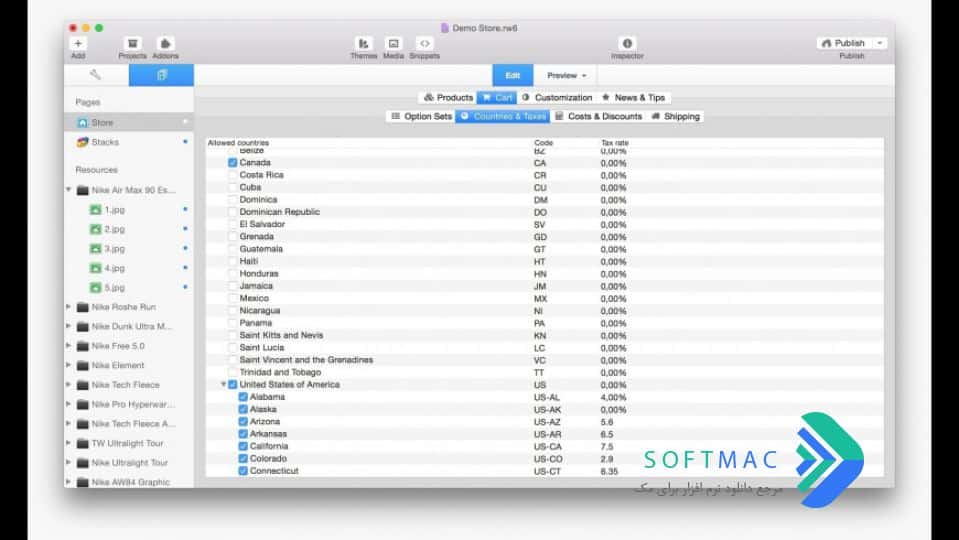The height and width of the screenshot is (540, 959).
Task: Click the Nike Tech Fleece A folder icon
Action: (83, 424)
